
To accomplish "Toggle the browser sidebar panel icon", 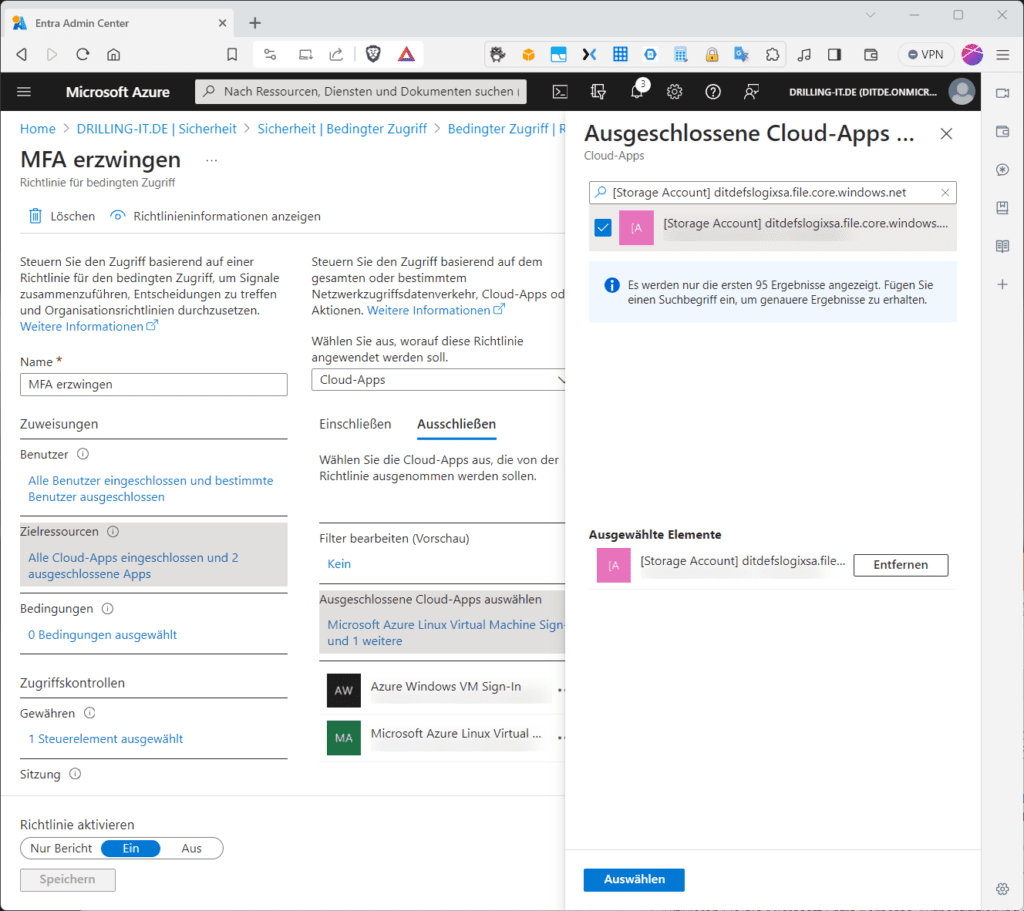I will click(835, 55).
